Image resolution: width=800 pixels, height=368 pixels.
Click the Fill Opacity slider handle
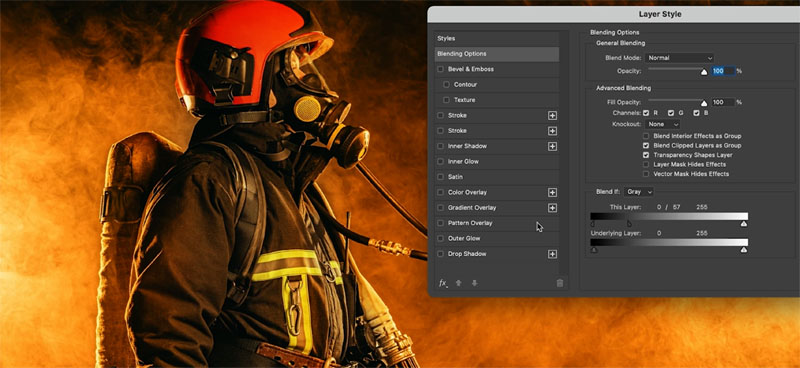704,103
